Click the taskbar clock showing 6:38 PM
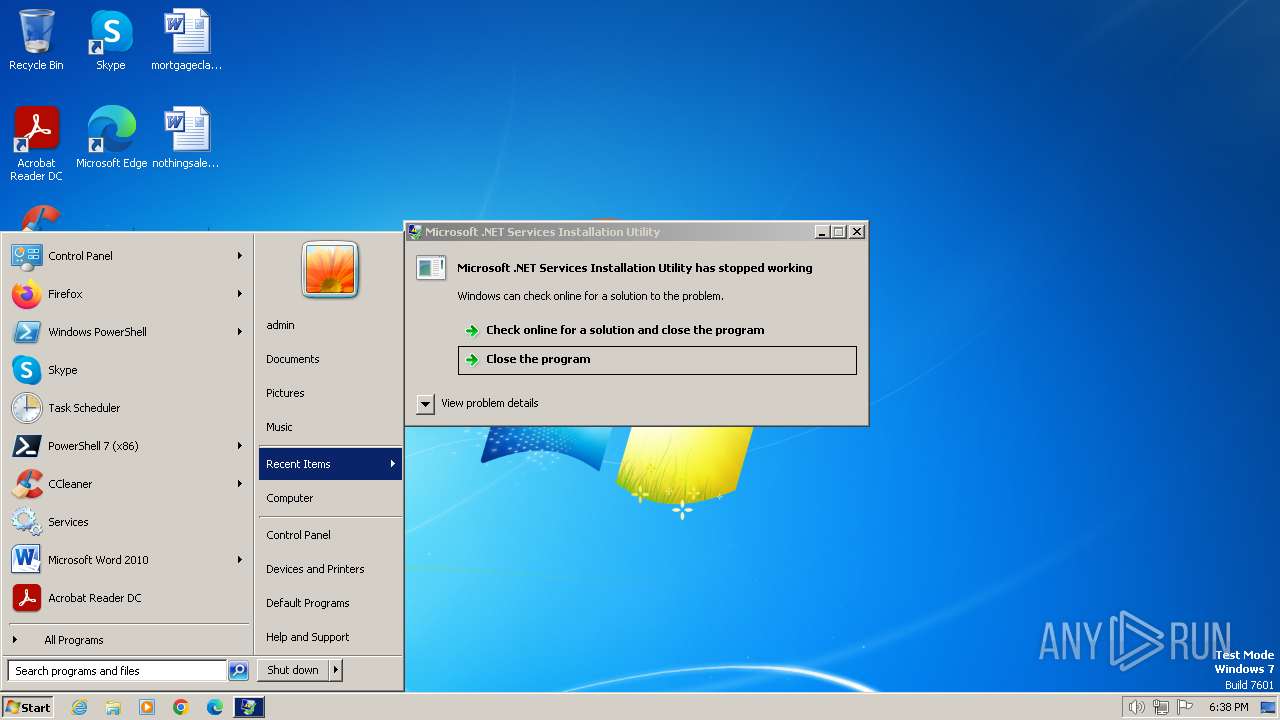1280x720 pixels. click(x=1228, y=707)
